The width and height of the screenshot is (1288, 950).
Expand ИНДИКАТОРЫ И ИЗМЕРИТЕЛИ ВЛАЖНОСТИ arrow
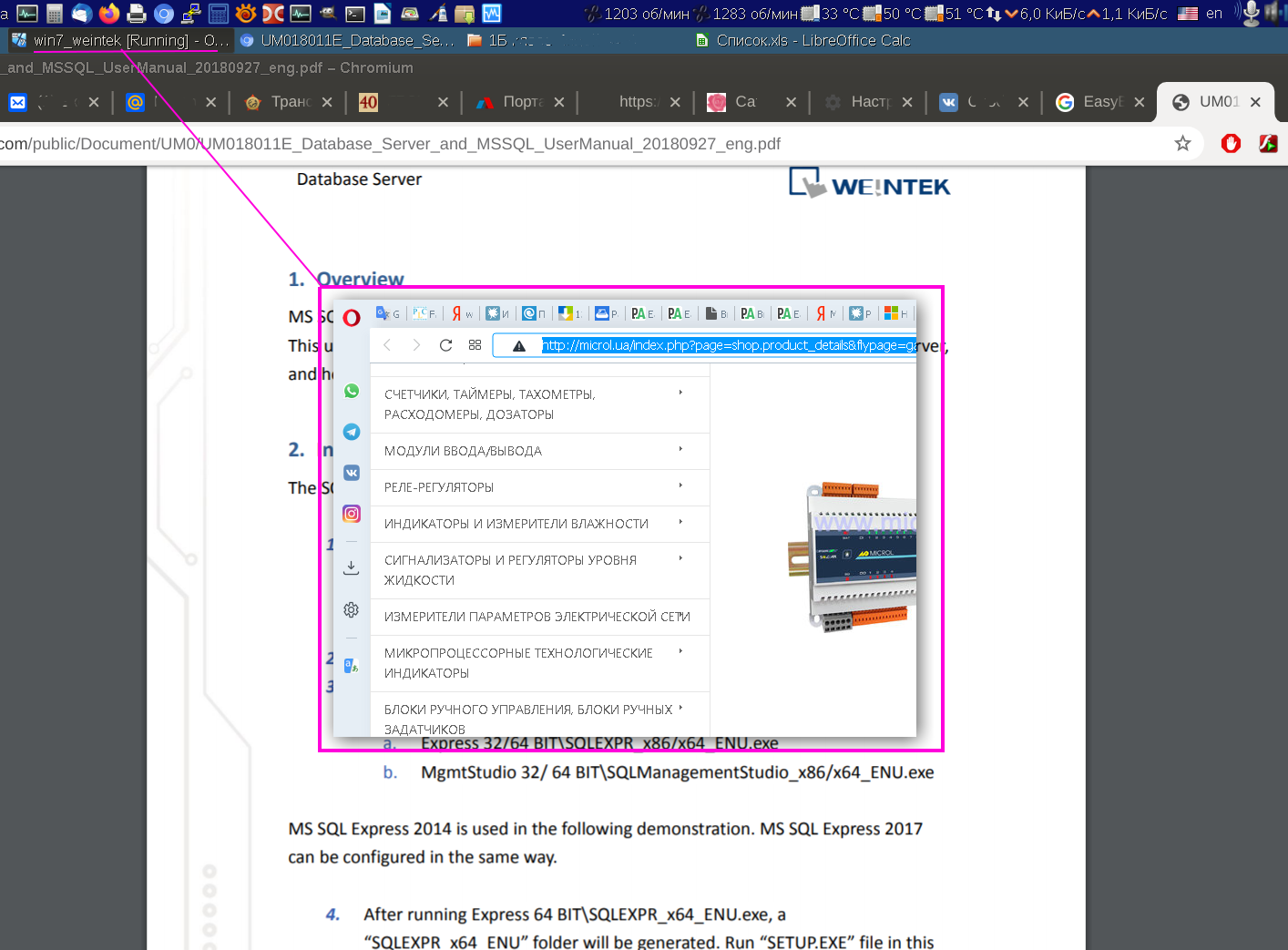(x=680, y=522)
